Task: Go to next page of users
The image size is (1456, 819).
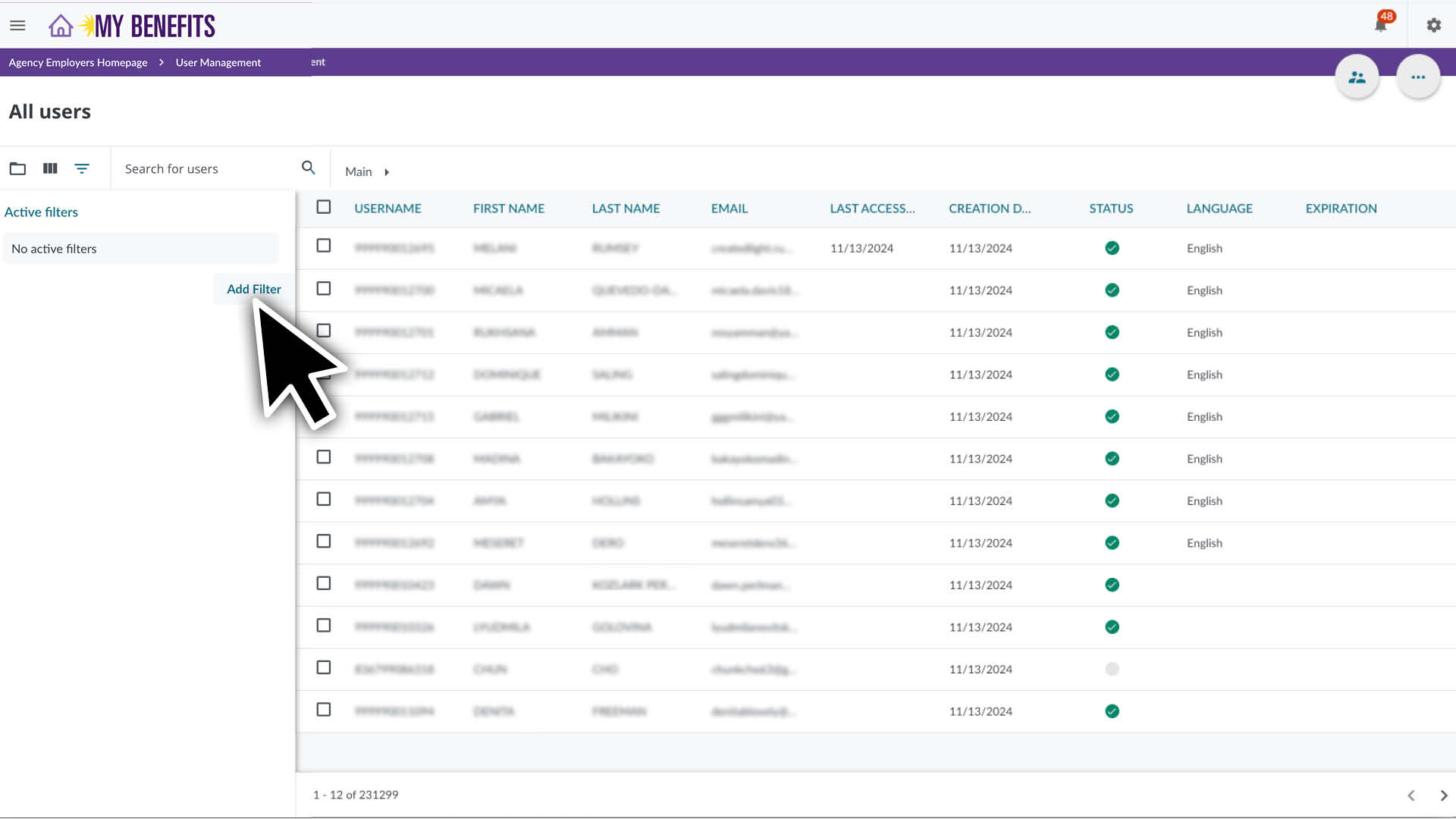Action: coord(1443,795)
